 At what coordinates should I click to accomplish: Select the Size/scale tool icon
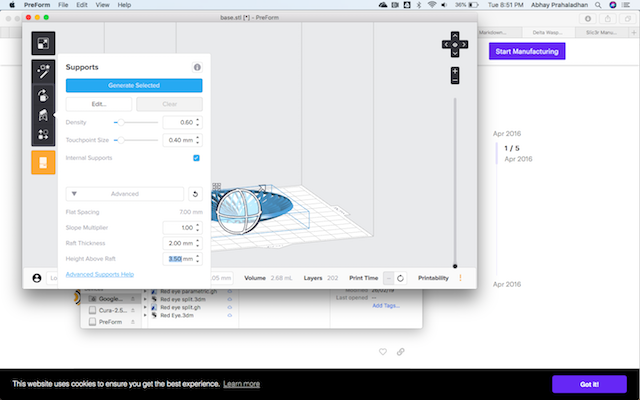pyautogui.click(x=43, y=43)
